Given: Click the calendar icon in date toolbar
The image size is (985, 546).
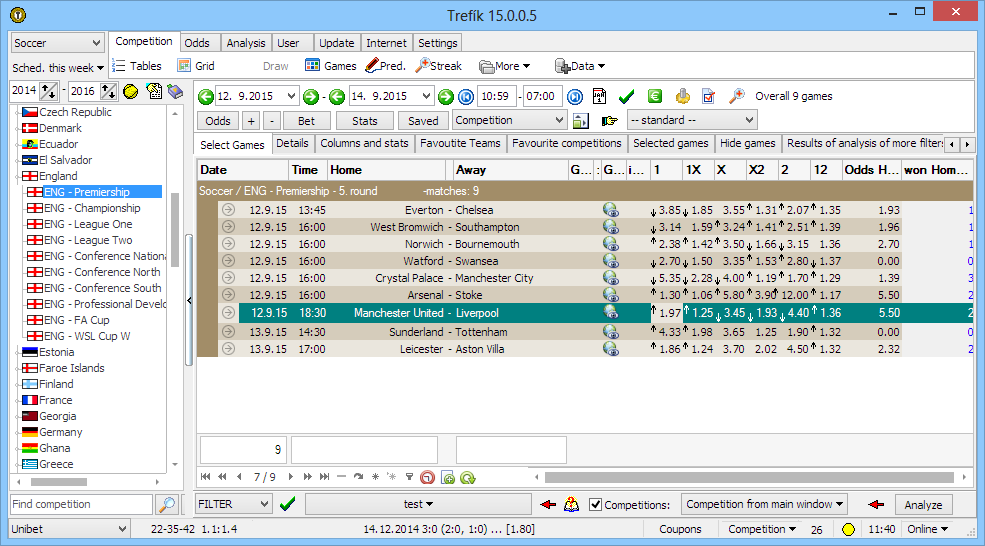Looking at the screenshot, I should [599, 96].
